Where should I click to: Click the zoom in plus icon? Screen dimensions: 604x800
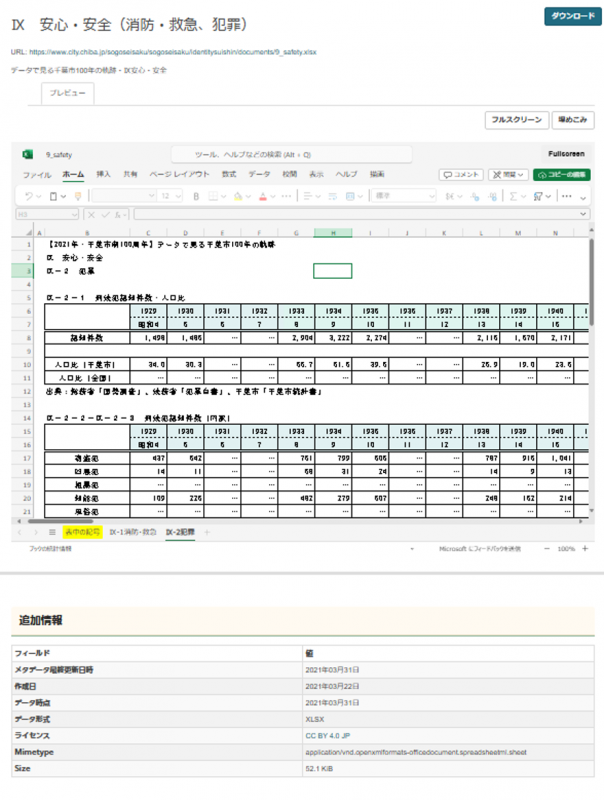584,549
